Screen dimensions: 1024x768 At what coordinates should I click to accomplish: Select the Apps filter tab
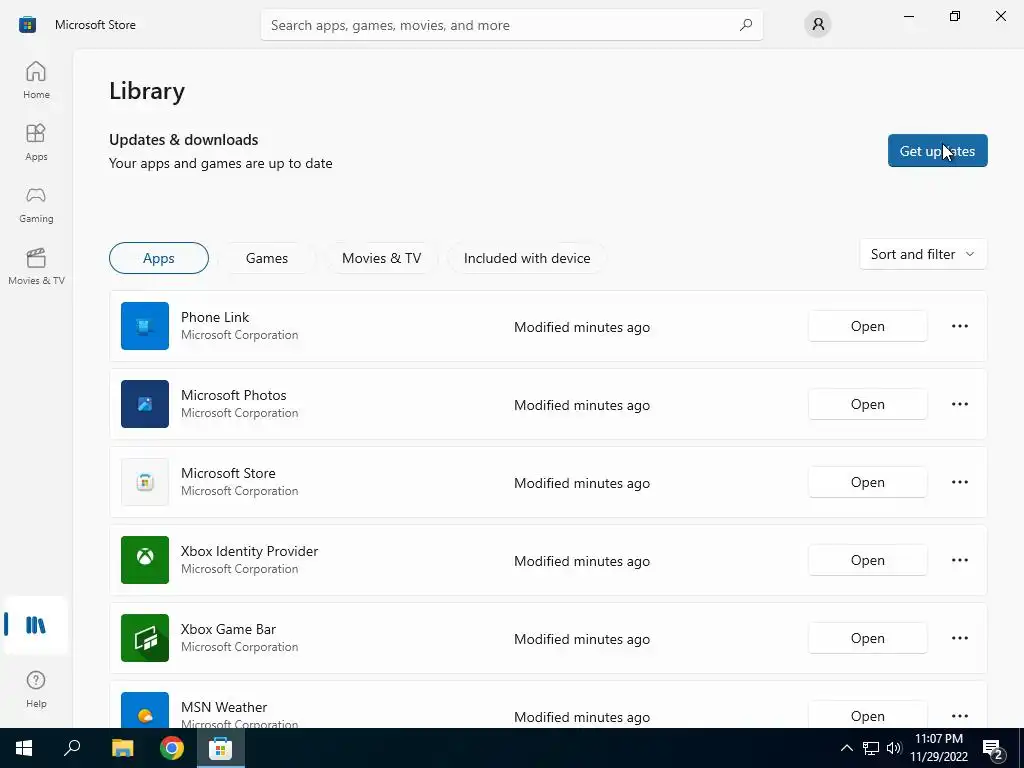(x=159, y=258)
